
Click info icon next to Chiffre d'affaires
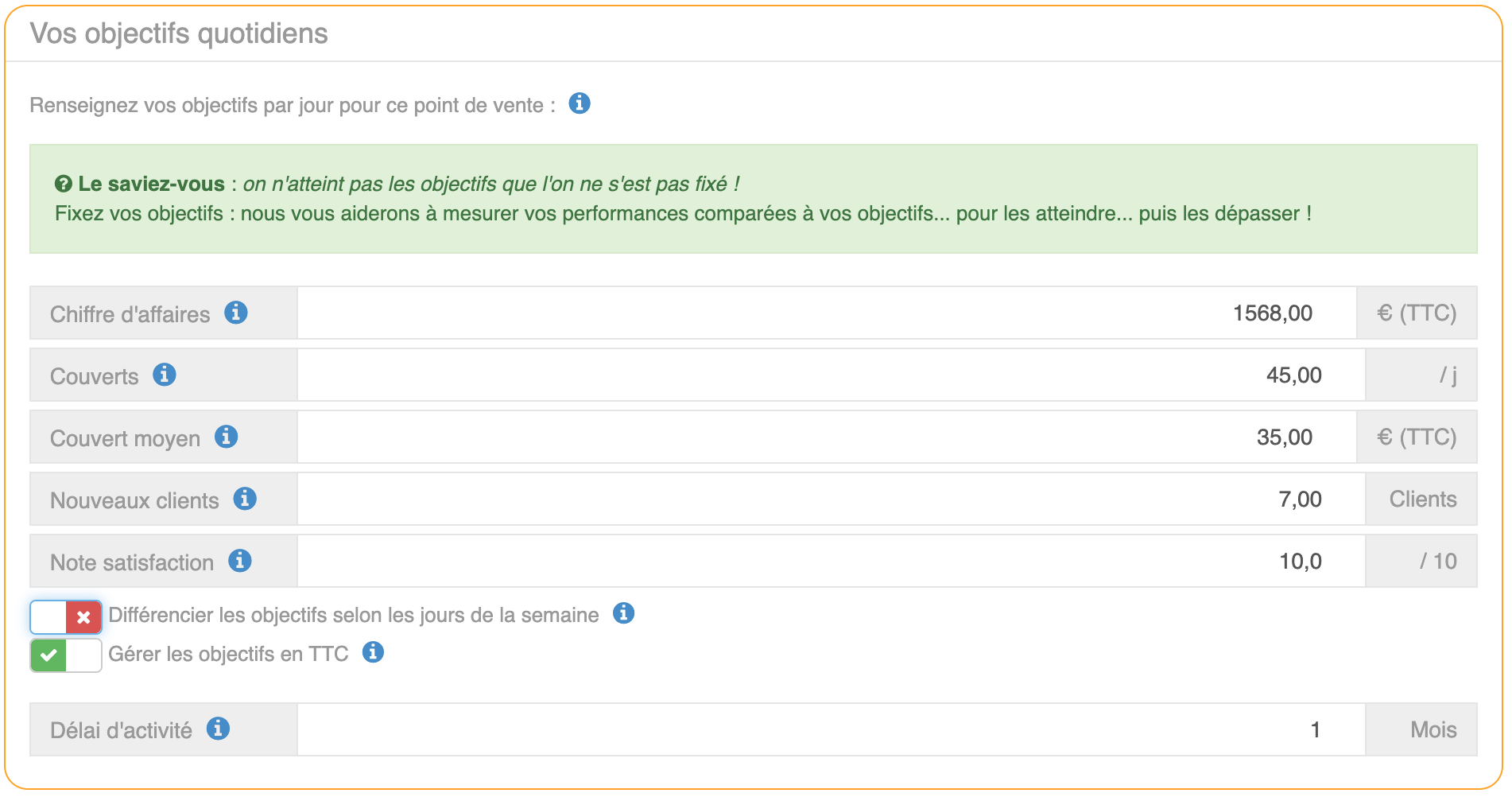[235, 313]
